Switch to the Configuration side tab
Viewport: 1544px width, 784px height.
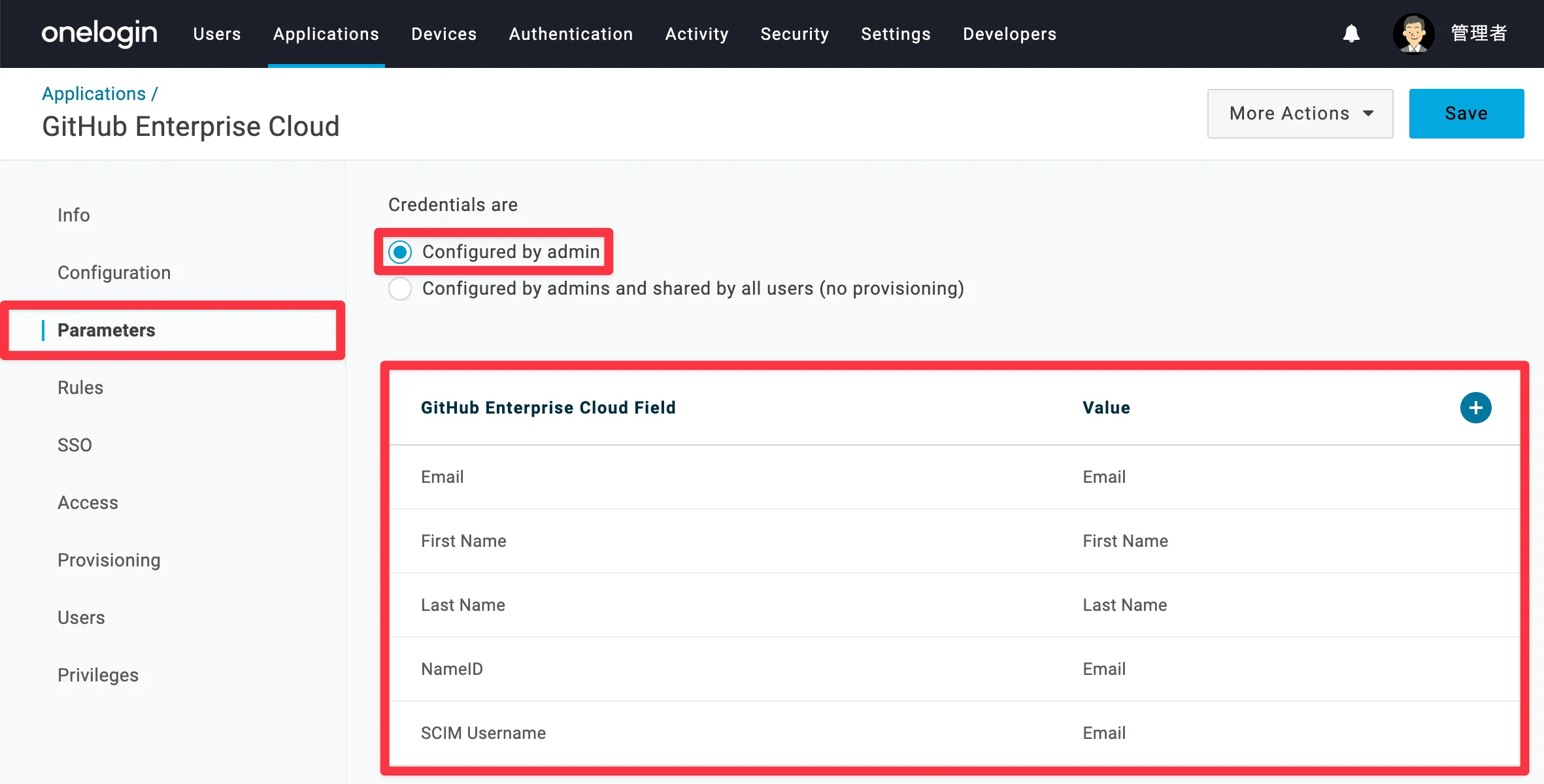(x=114, y=272)
